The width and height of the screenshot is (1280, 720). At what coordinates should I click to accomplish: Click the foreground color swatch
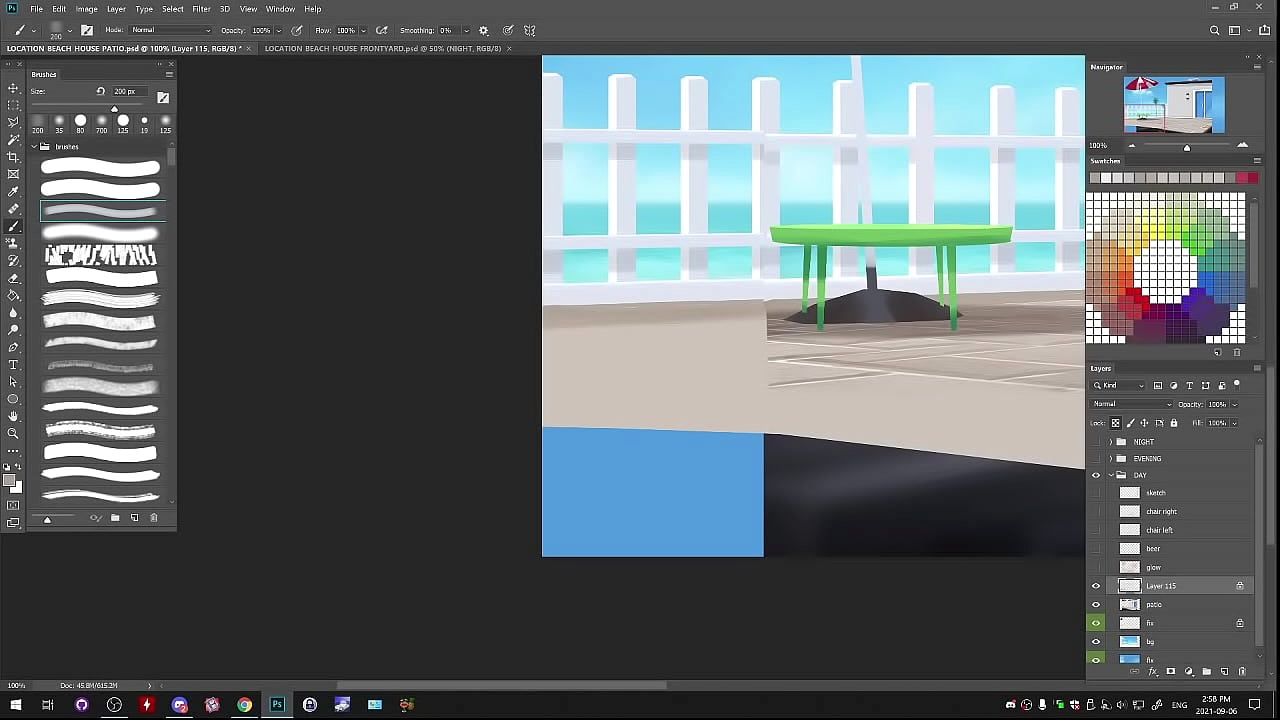coord(9,482)
